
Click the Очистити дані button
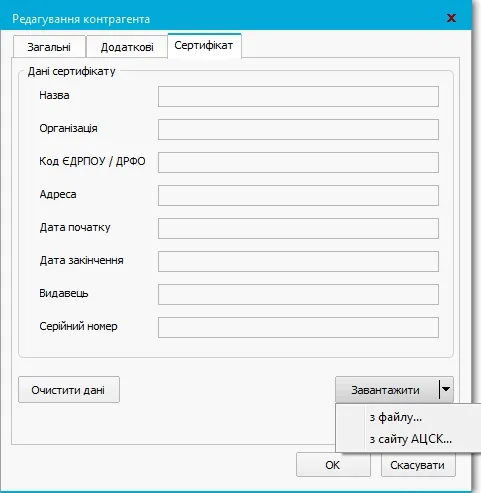pos(69,390)
